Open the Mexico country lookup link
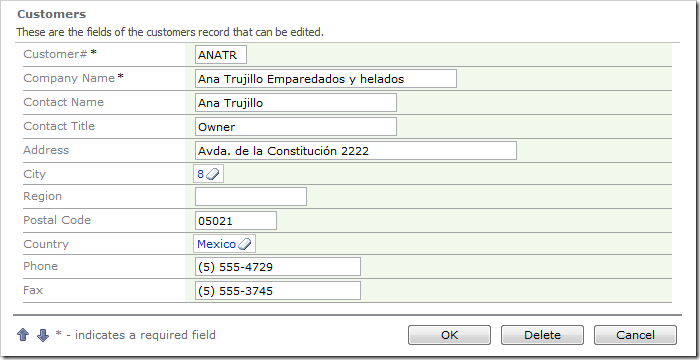Image resolution: width=700 pixels, height=360 pixels. (x=216, y=244)
